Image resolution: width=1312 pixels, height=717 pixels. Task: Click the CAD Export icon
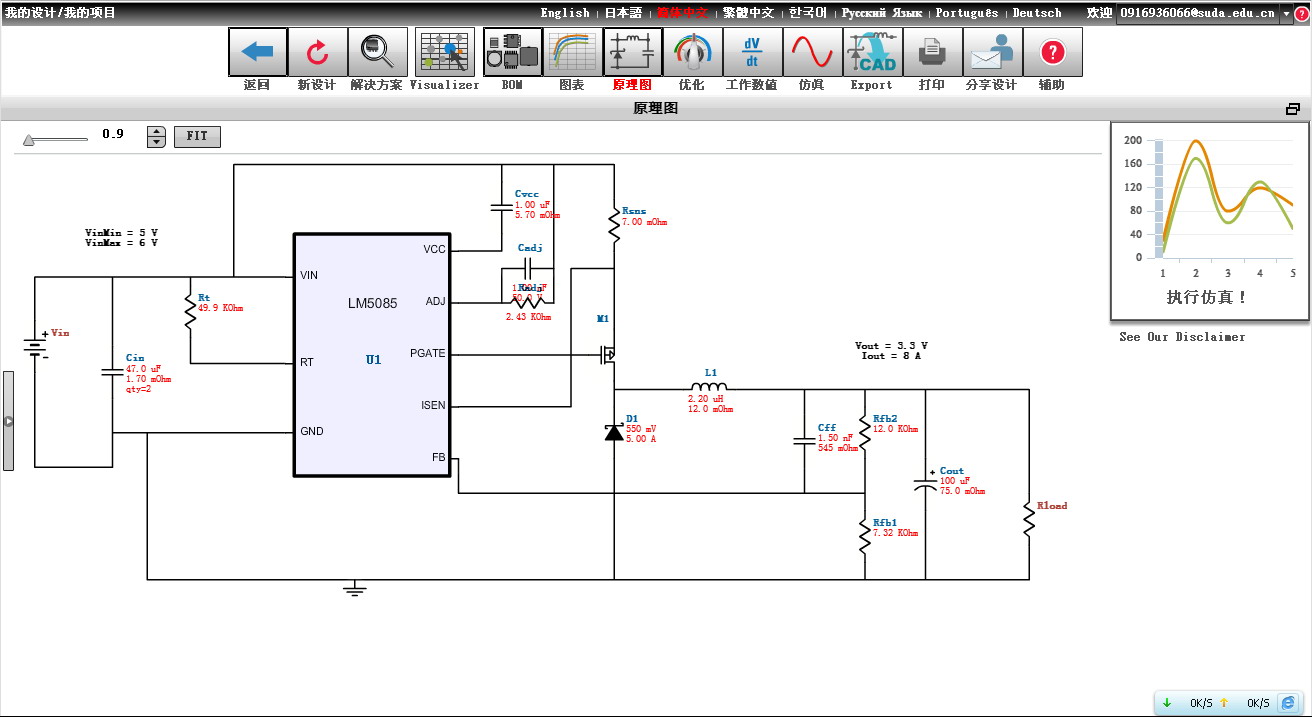pos(872,52)
